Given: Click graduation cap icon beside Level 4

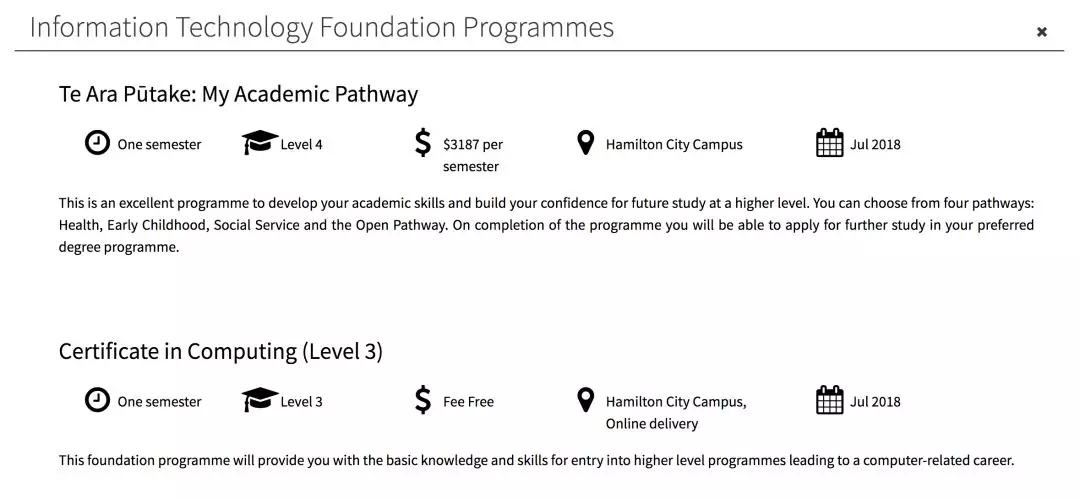Looking at the screenshot, I should (x=260, y=143).
